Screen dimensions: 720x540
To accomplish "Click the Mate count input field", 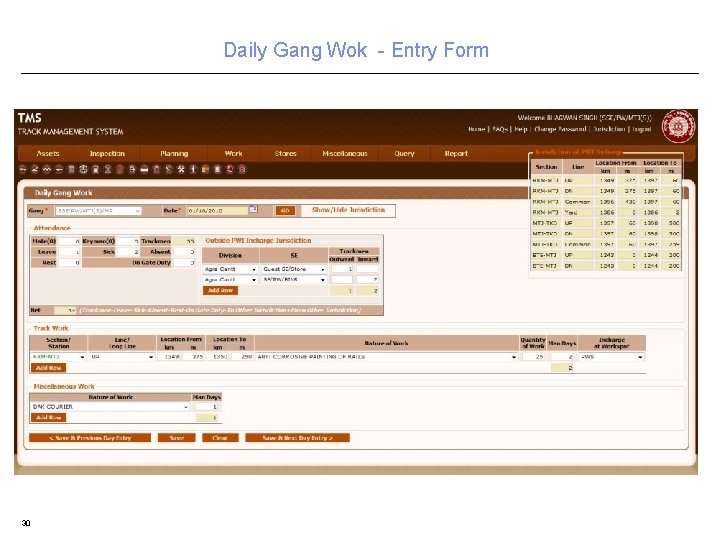I will pos(69,241).
